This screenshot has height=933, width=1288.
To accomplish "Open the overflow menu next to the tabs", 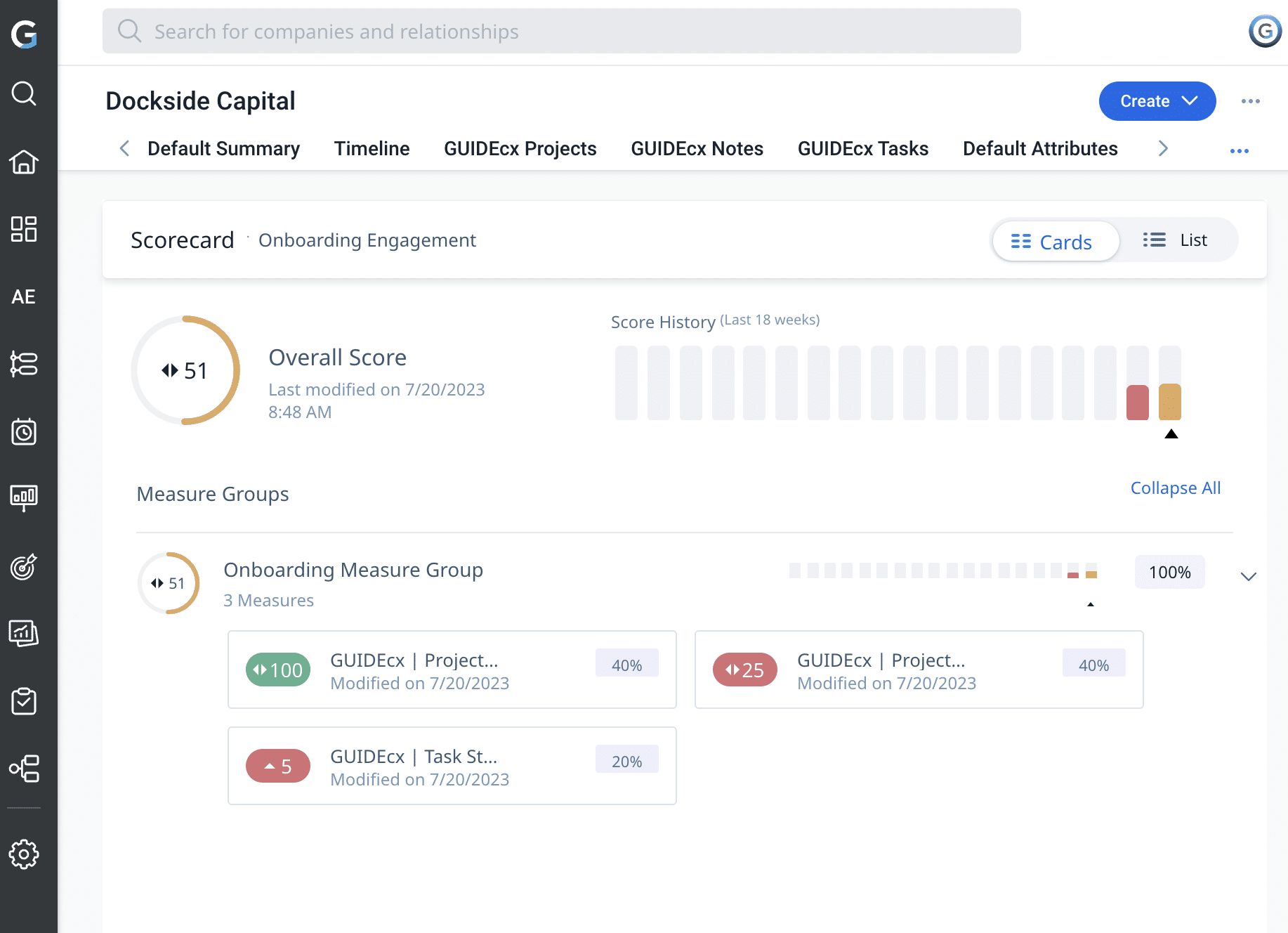I will coord(1239,150).
